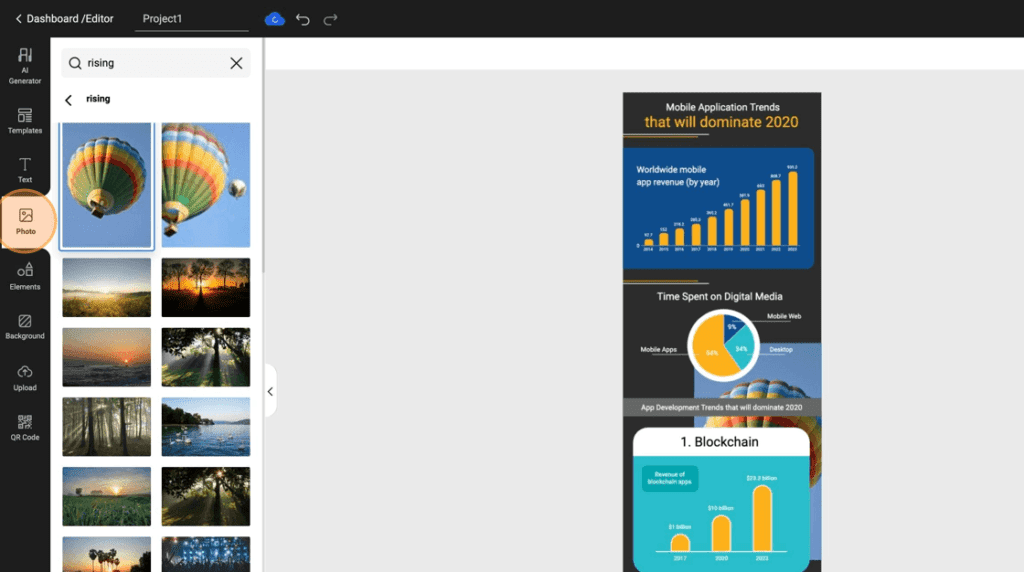This screenshot has width=1024, height=572.
Task: Collapse the side panel with chevron
Action: coord(270,391)
